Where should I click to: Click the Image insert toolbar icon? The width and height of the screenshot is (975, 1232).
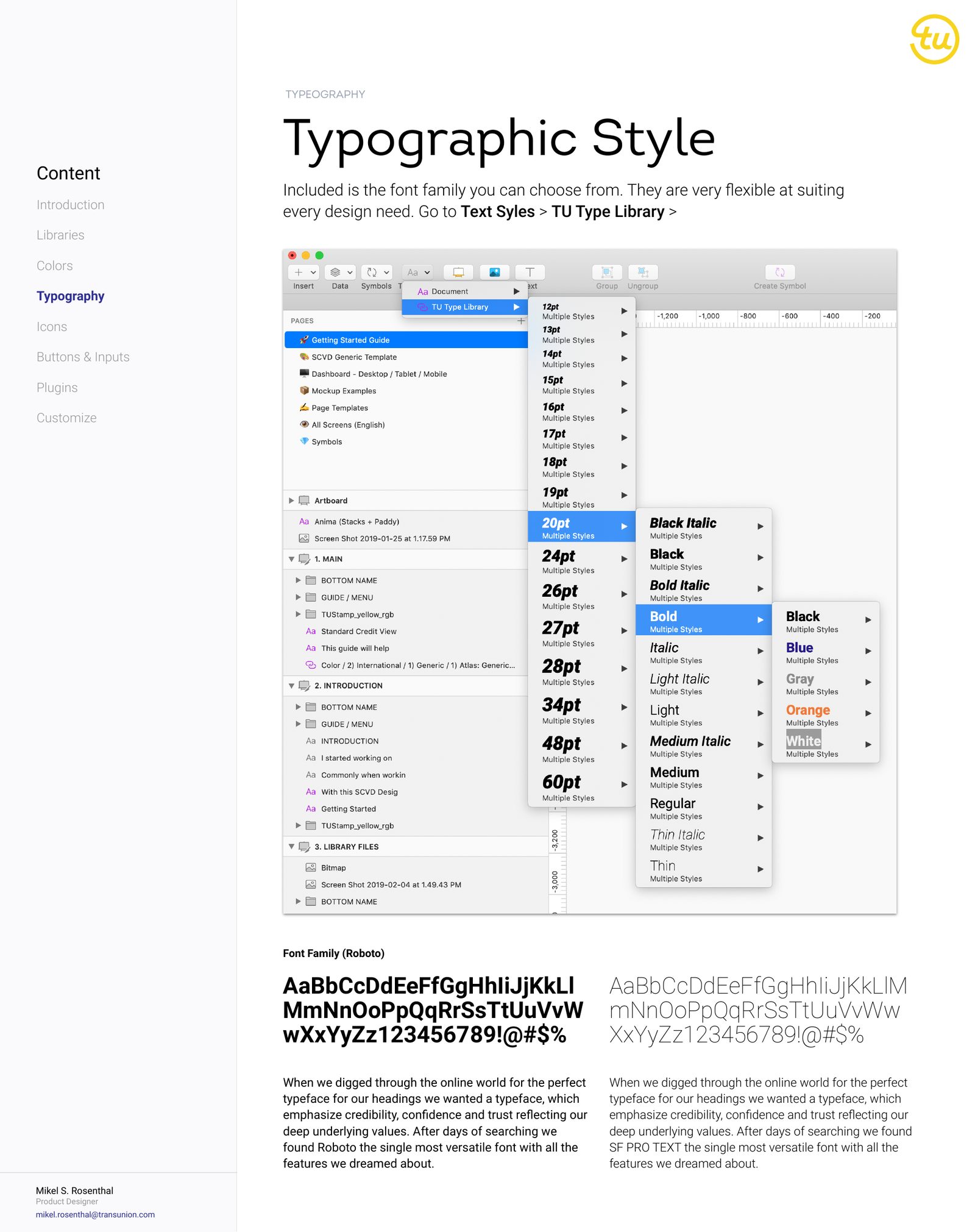[x=494, y=272]
